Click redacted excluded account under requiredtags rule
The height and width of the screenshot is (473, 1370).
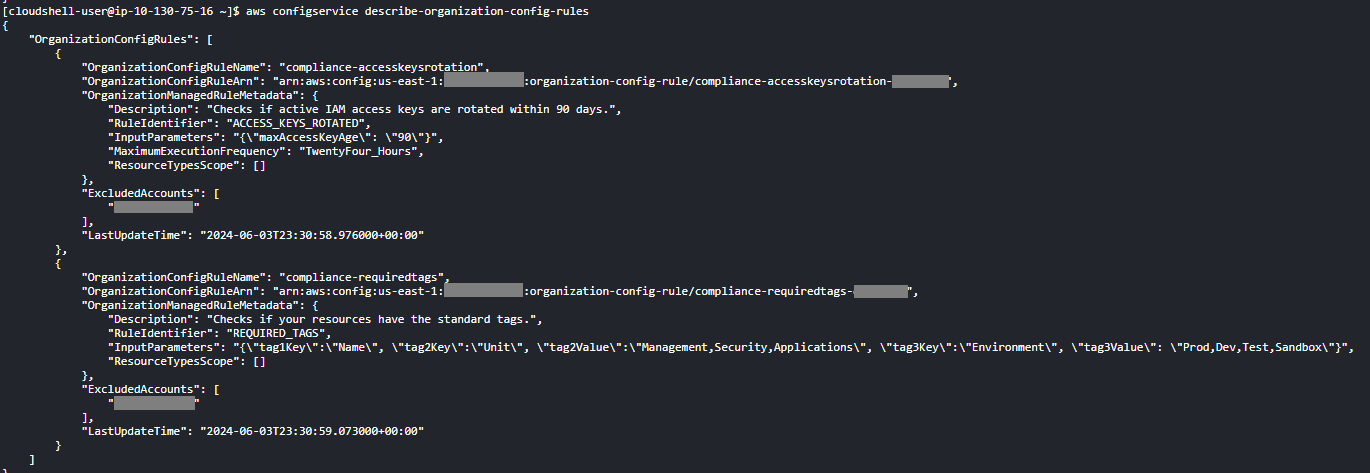tap(154, 403)
